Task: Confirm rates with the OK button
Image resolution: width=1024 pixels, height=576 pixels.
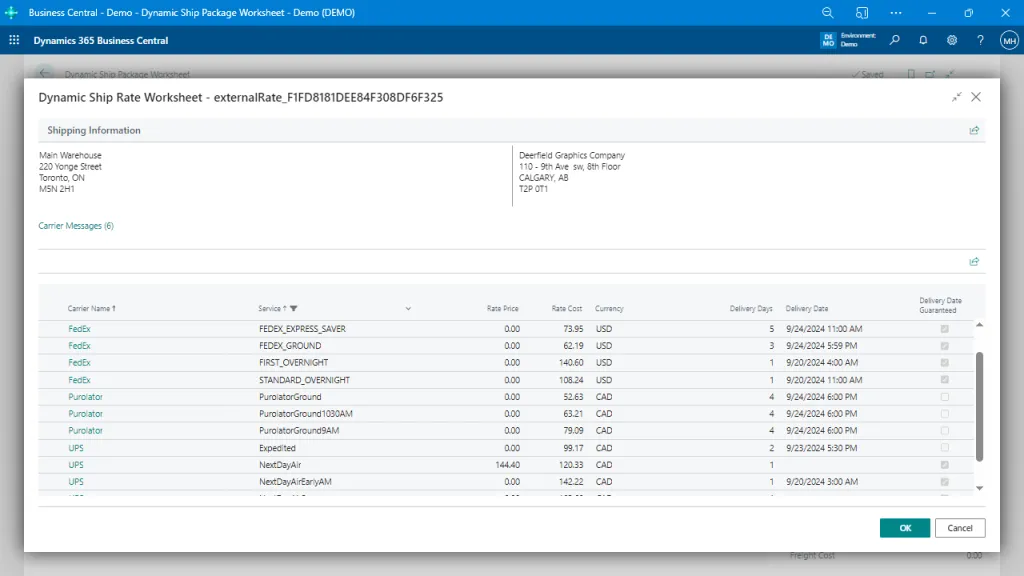Action: 904,528
